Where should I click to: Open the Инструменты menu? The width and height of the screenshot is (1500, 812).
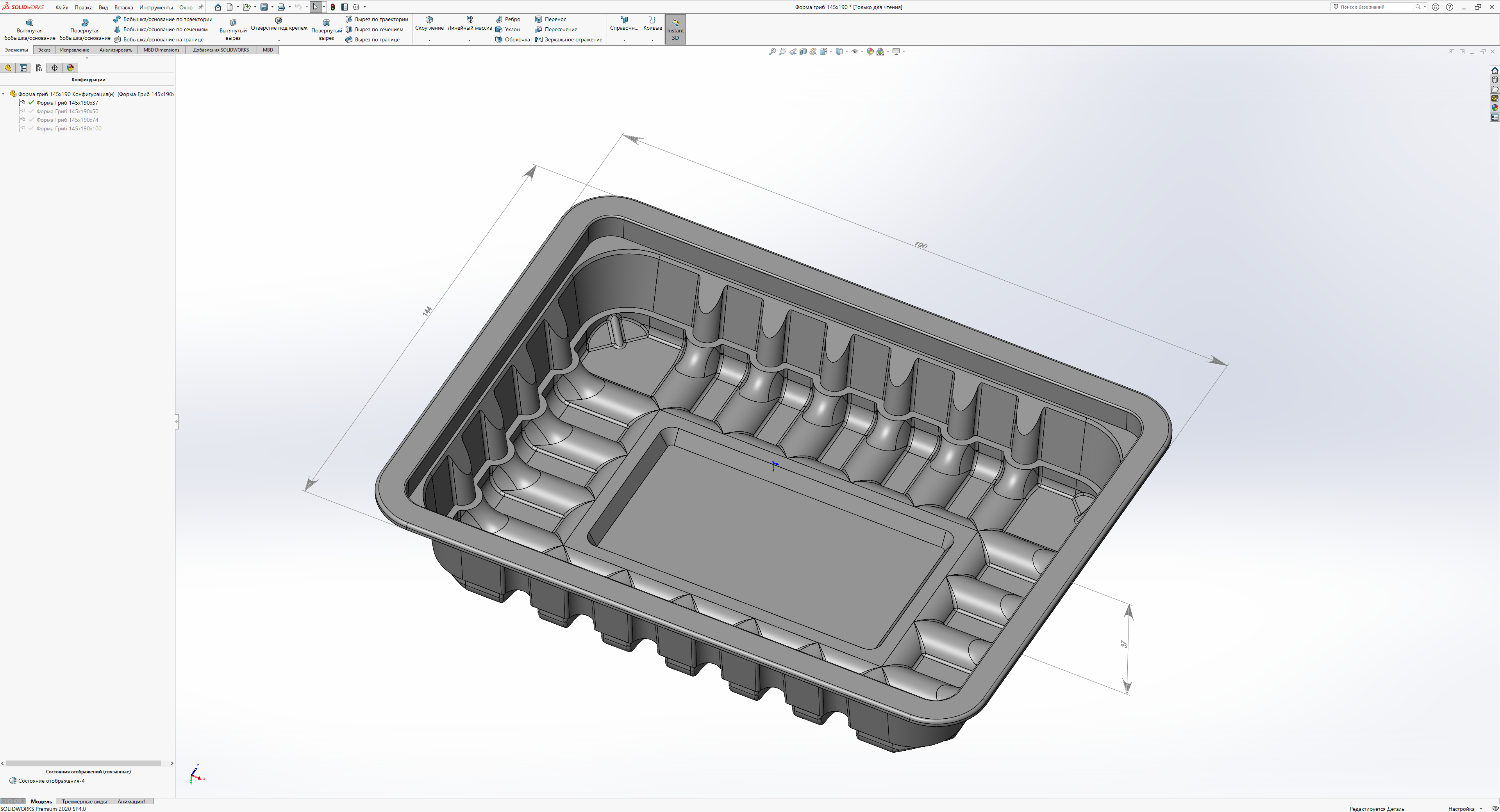[x=155, y=7]
